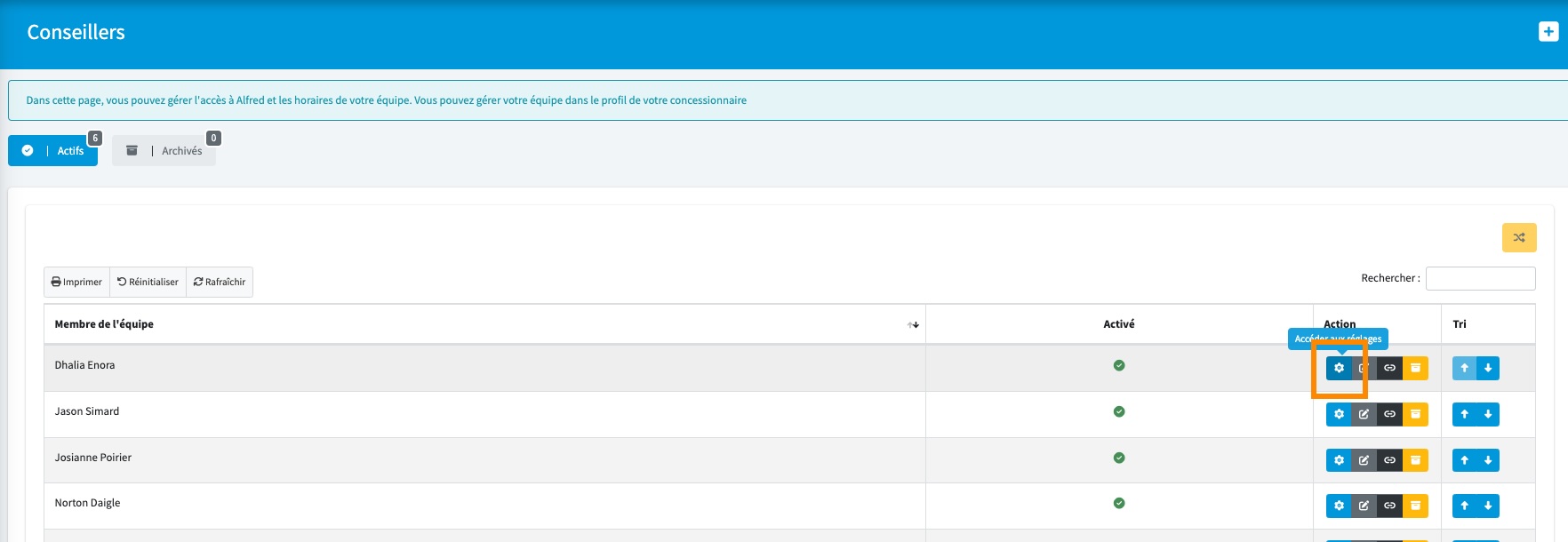Click the Rafraîchir button
This screenshot has width=1568, height=542.
click(x=220, y=282)
